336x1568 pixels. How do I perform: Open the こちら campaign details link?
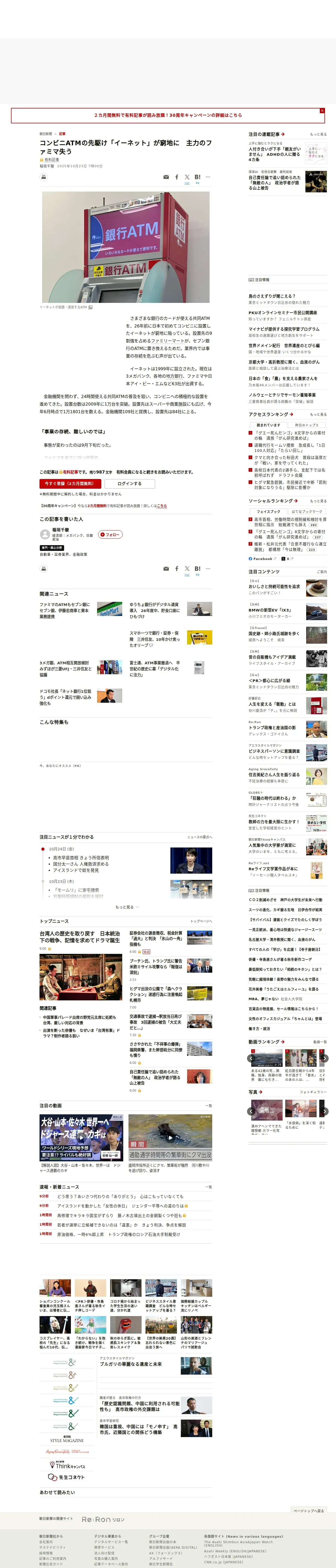162,506
